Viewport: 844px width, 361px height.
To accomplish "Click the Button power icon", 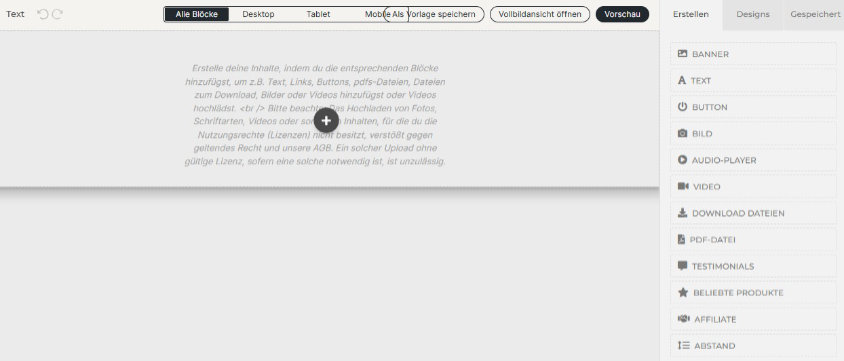I will click(x=683, y=107).
